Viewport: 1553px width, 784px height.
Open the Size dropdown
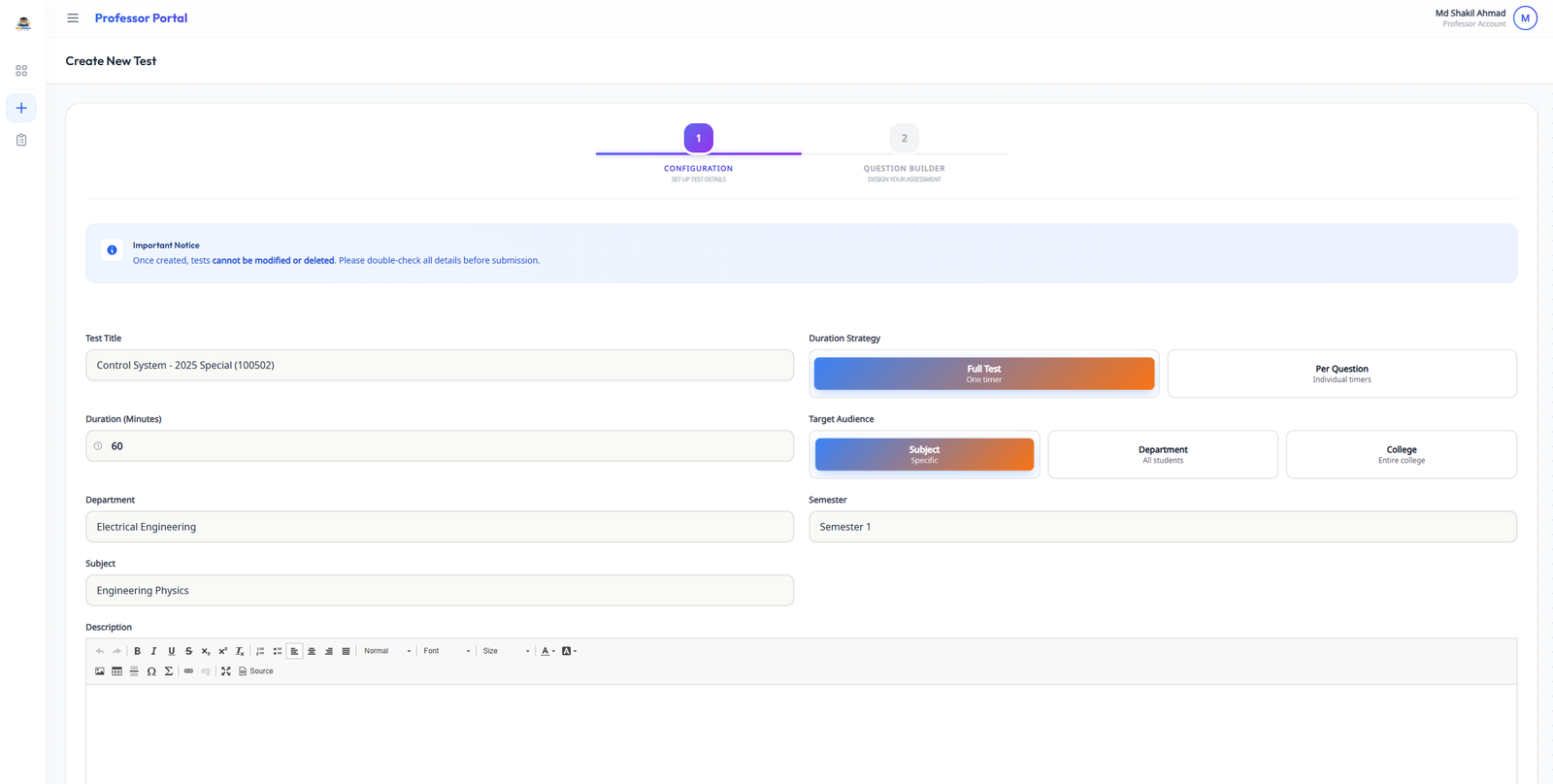[506, 651]
